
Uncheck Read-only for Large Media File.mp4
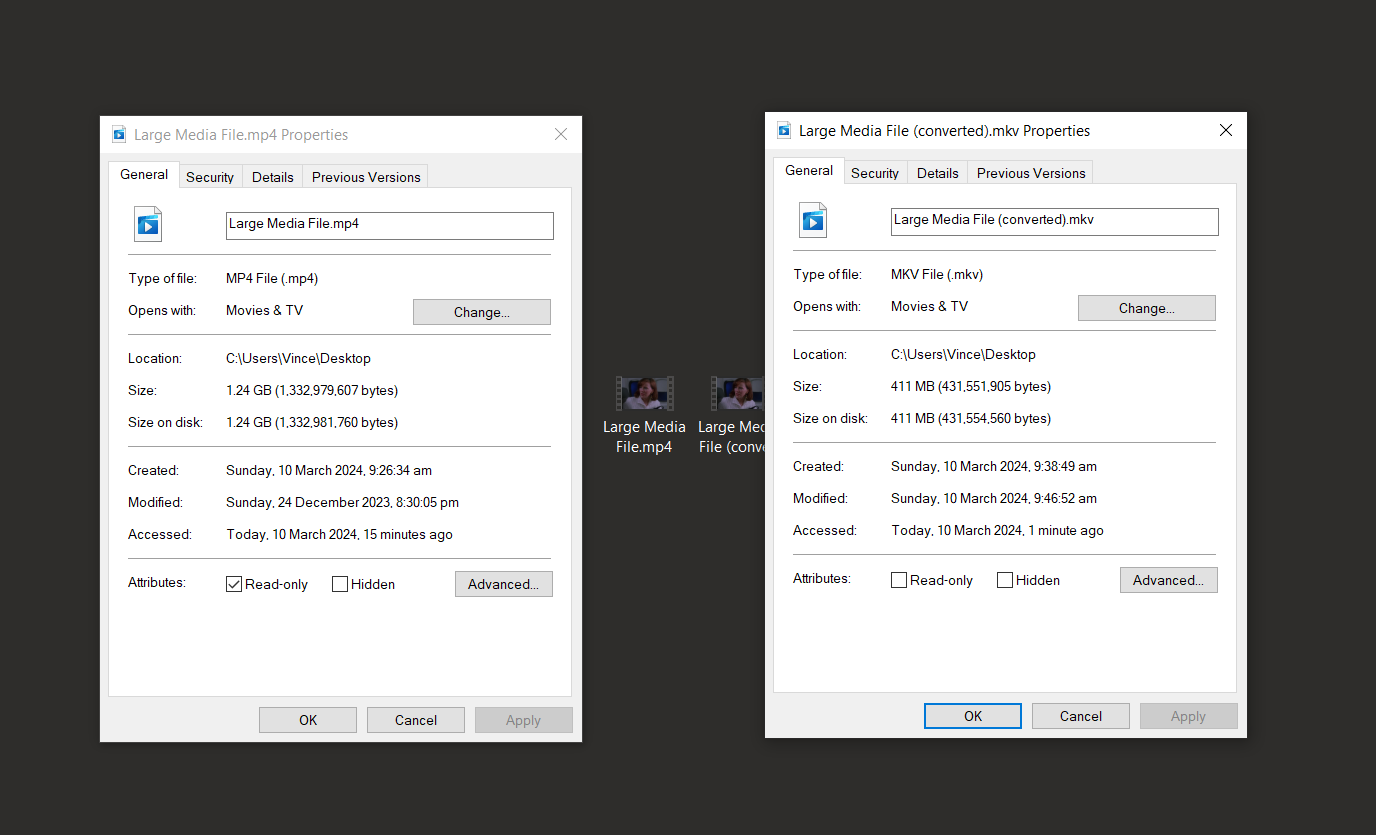(x=233, y=583)
